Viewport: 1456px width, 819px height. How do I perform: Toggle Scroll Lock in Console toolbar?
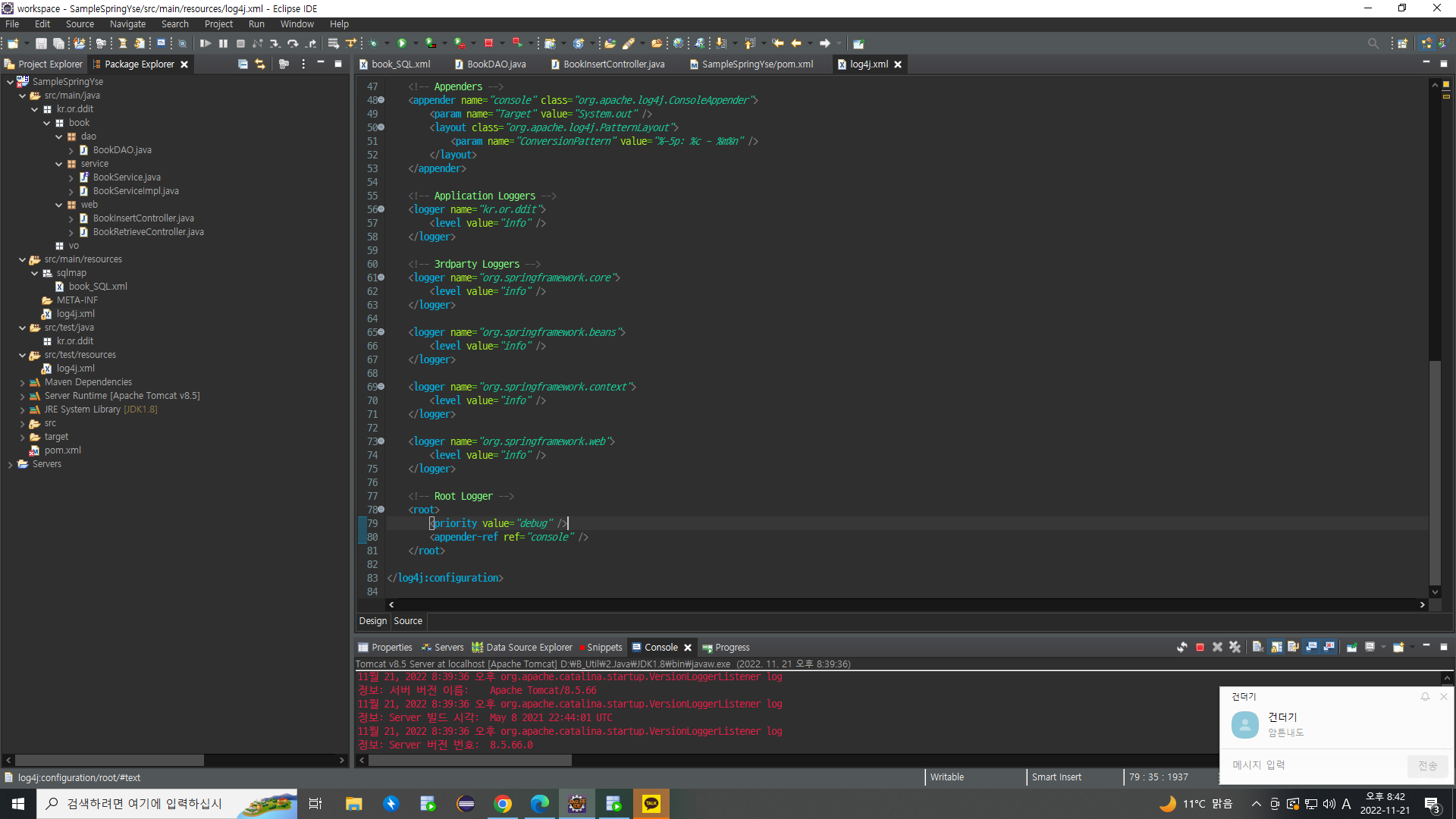pos(1276,647)
